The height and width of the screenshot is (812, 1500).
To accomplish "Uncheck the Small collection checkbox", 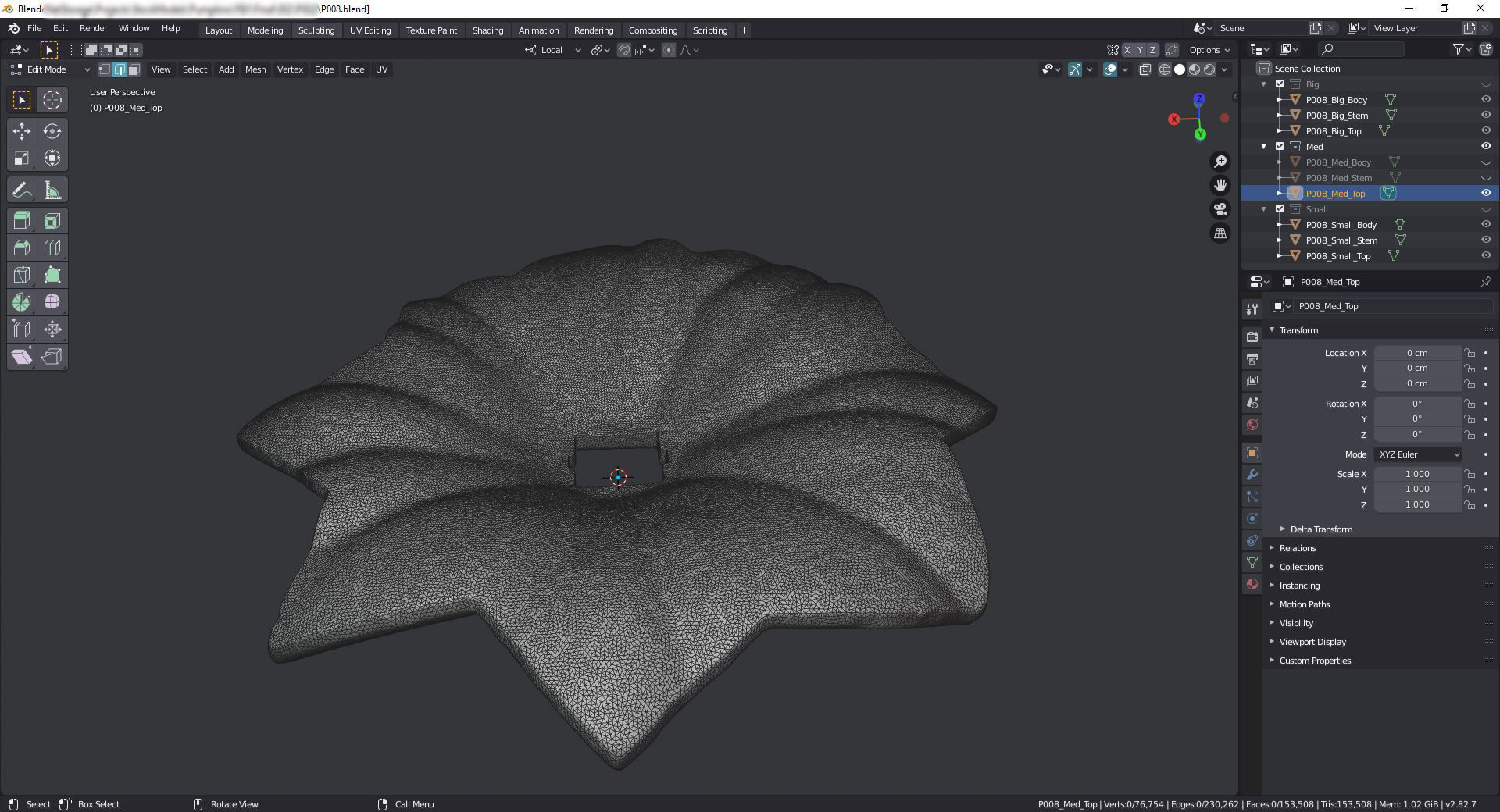I will tap(1280, 209).
